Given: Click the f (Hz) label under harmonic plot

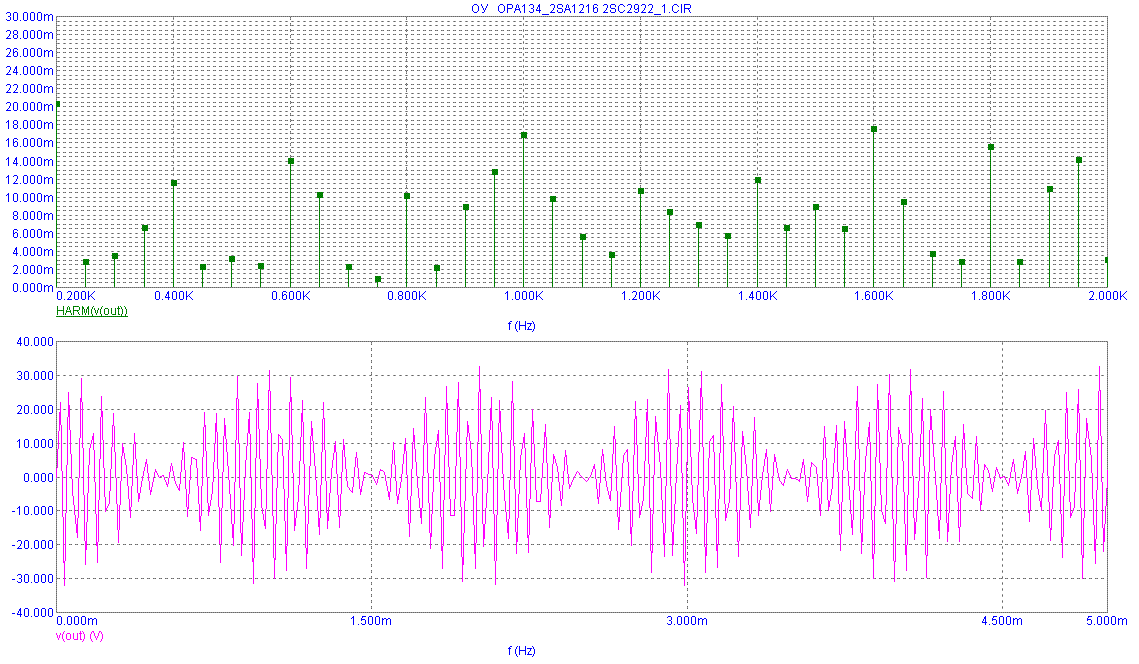Looking at the screenshot, I should 522,326.
